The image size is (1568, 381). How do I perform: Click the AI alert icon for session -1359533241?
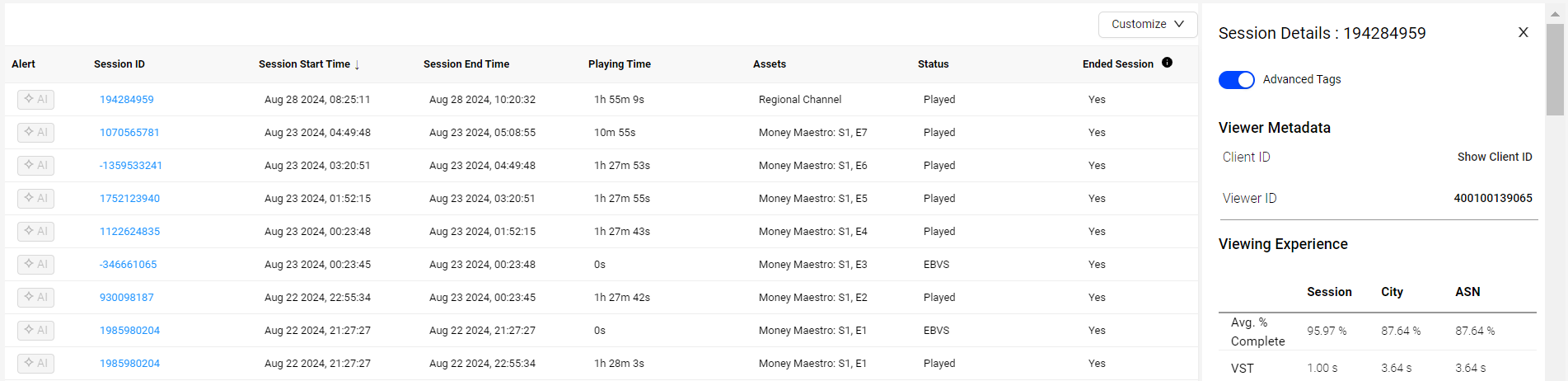[35, 166]
